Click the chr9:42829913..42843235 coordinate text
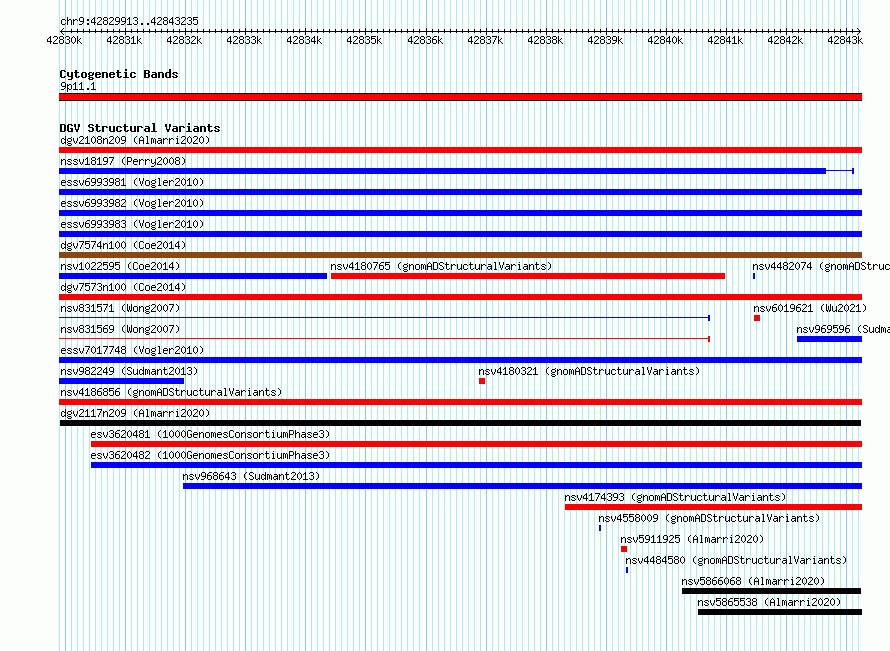The width and height of the screenshot is (890, 651). point(129,21)
